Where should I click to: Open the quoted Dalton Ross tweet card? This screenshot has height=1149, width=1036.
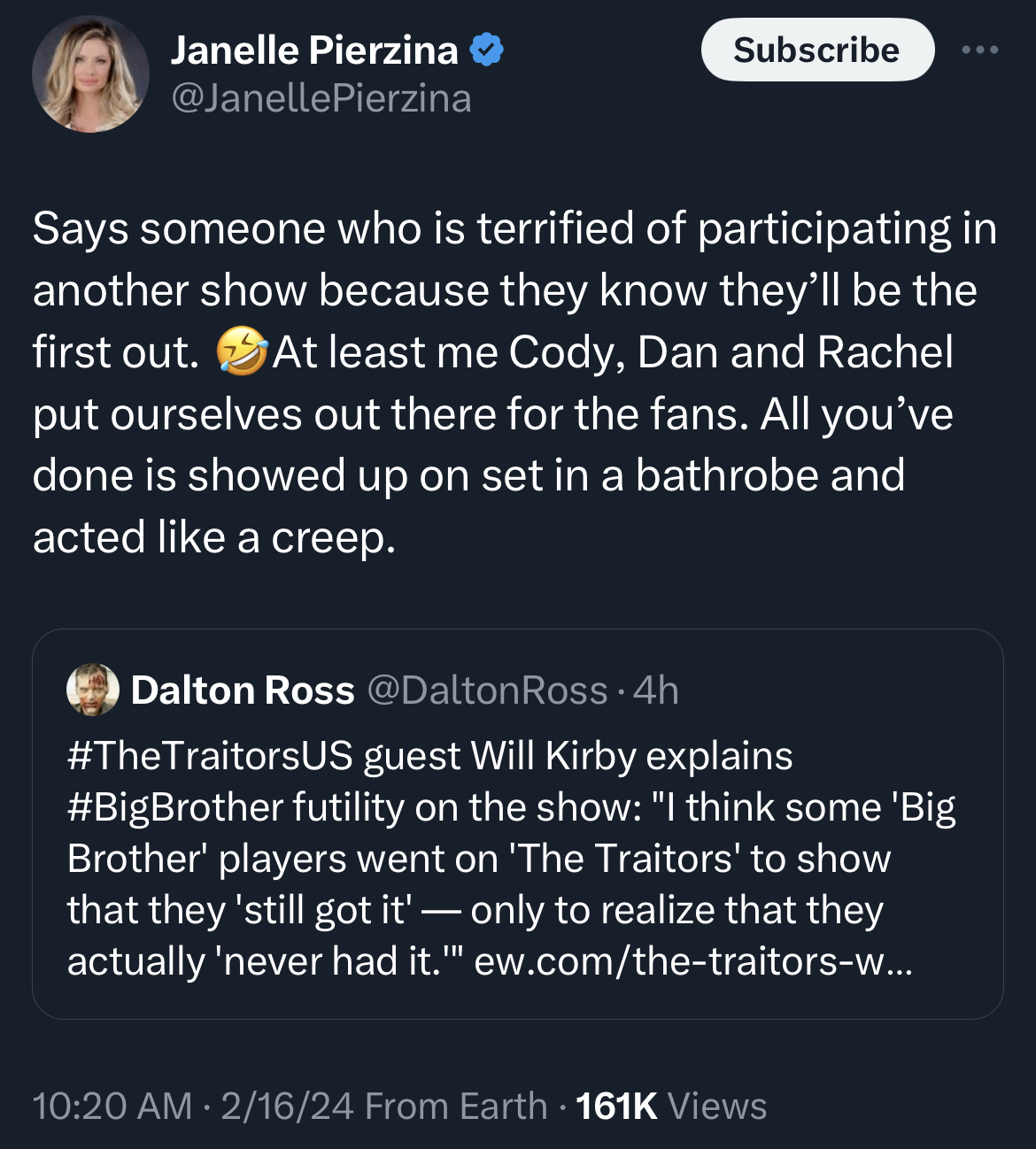point(518,824)
